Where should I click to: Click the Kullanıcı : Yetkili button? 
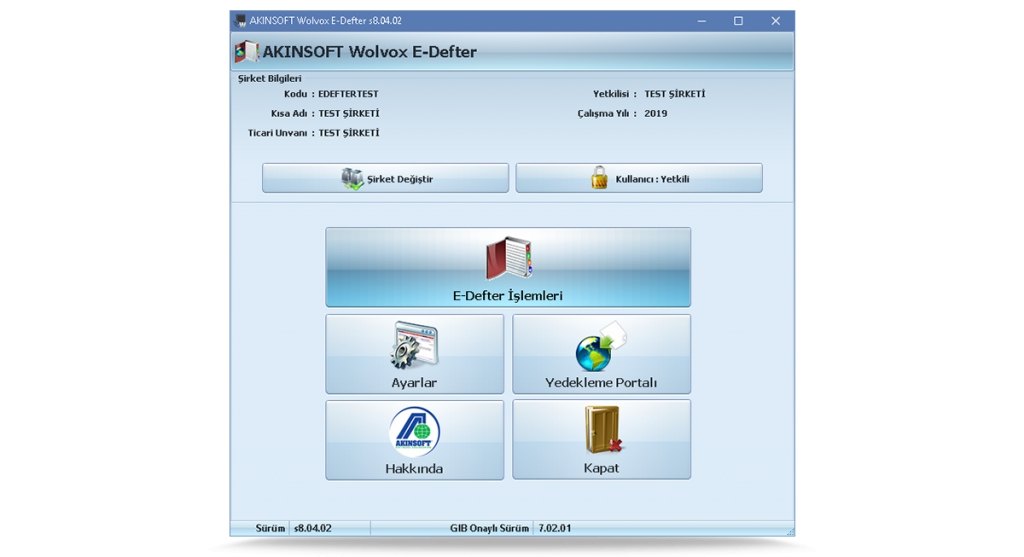coord(639,178)
